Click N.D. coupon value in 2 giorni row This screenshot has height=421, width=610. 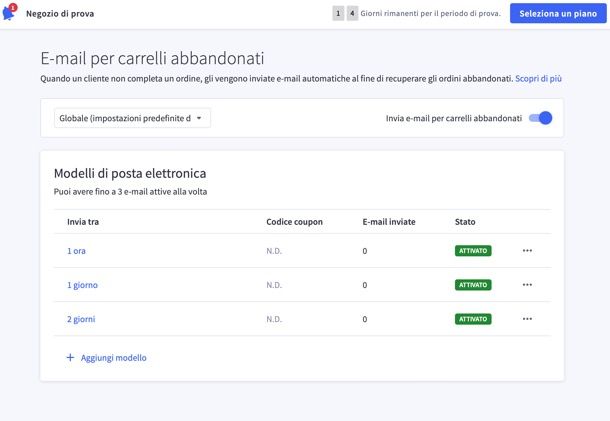[x=274, y=319]
